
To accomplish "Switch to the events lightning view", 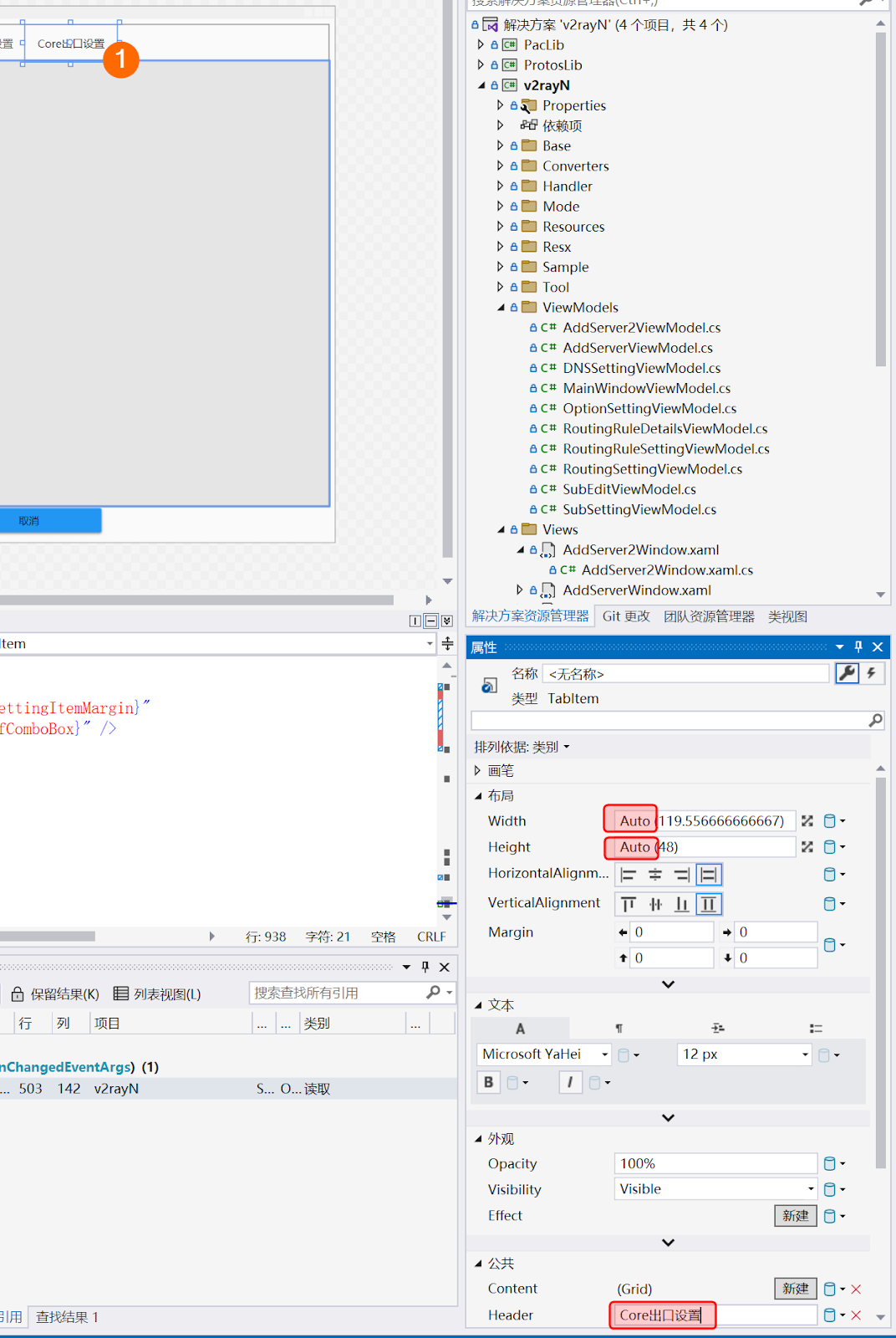I will [x=872, y=673].
